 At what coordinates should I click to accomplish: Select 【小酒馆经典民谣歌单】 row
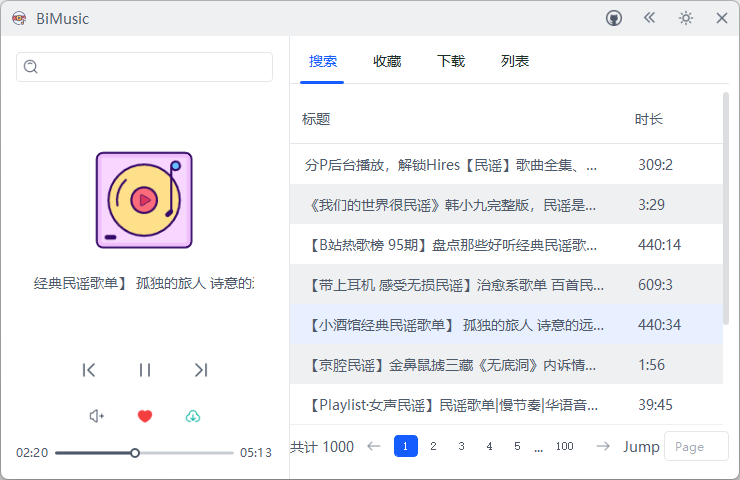pos(506,325)
